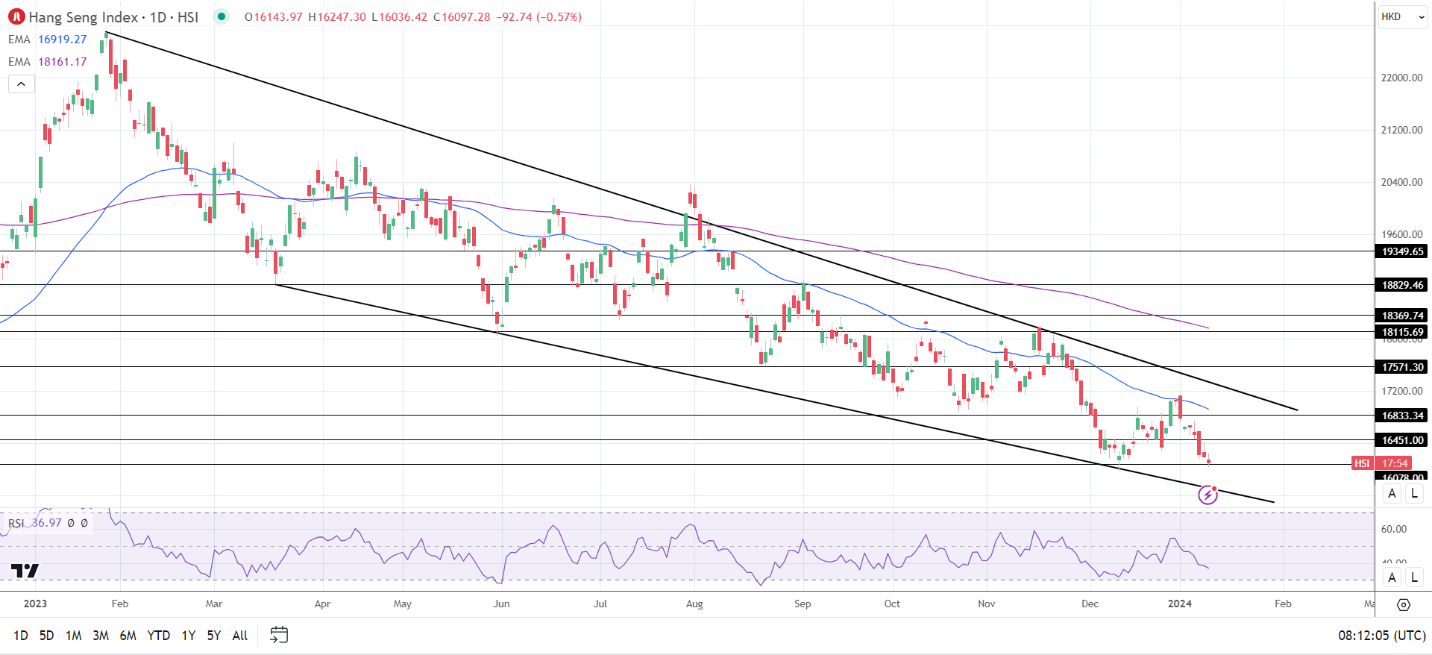
Task: Toggle auto scale A on price pane
Action: (1392, 493)
